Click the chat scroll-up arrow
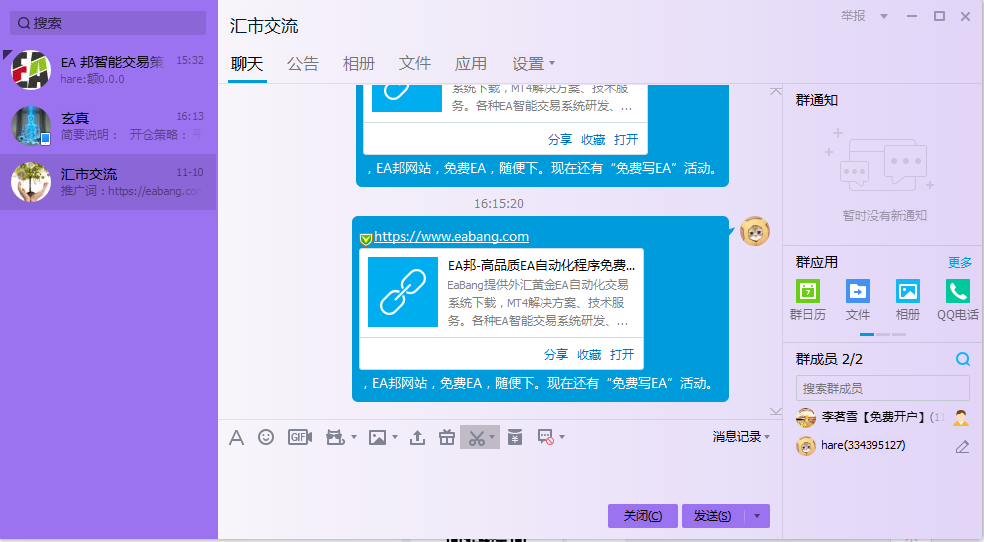 point(776,92)
